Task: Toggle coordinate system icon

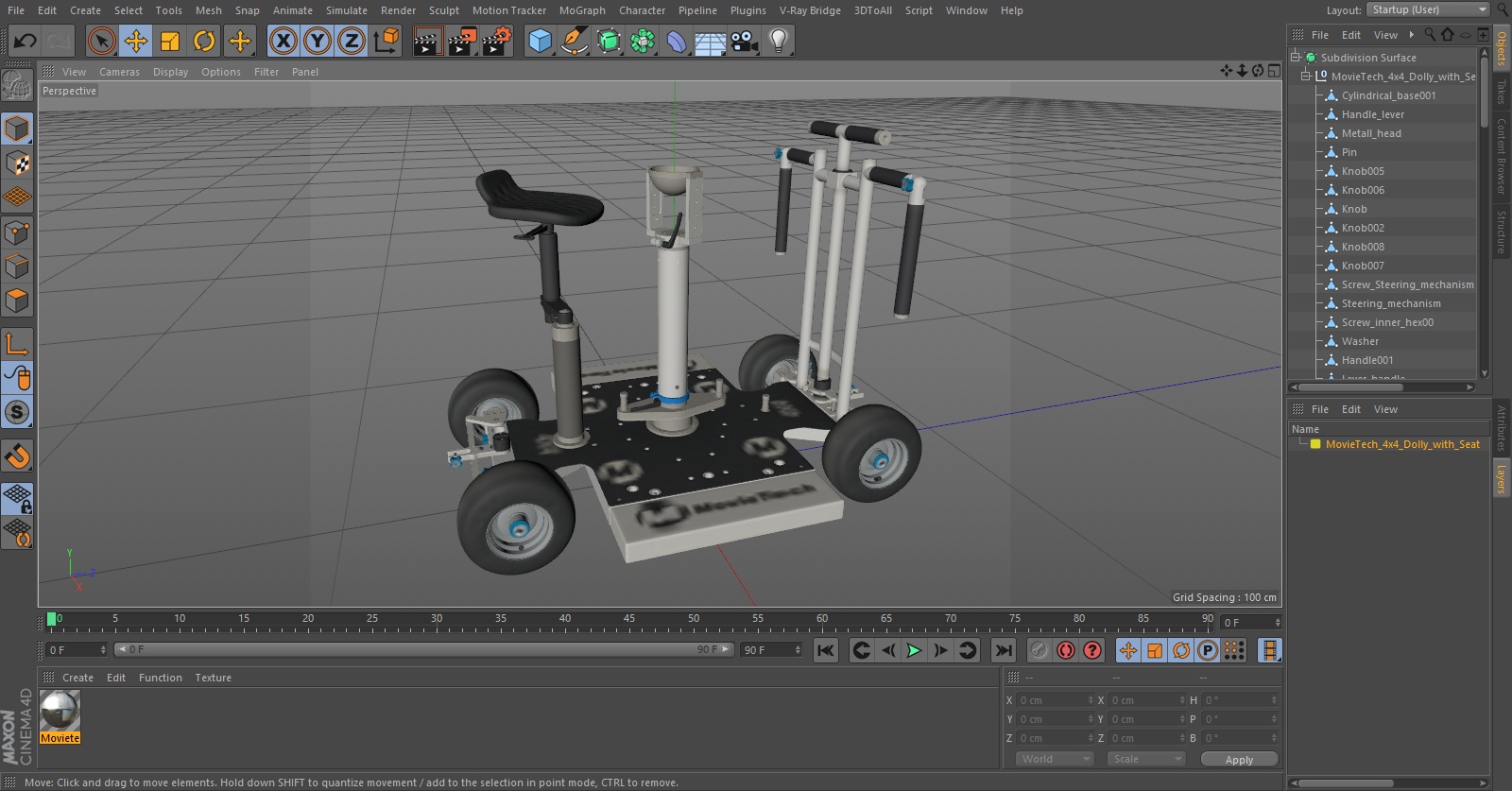Action: pyautogui.click(x=386, y=41)
